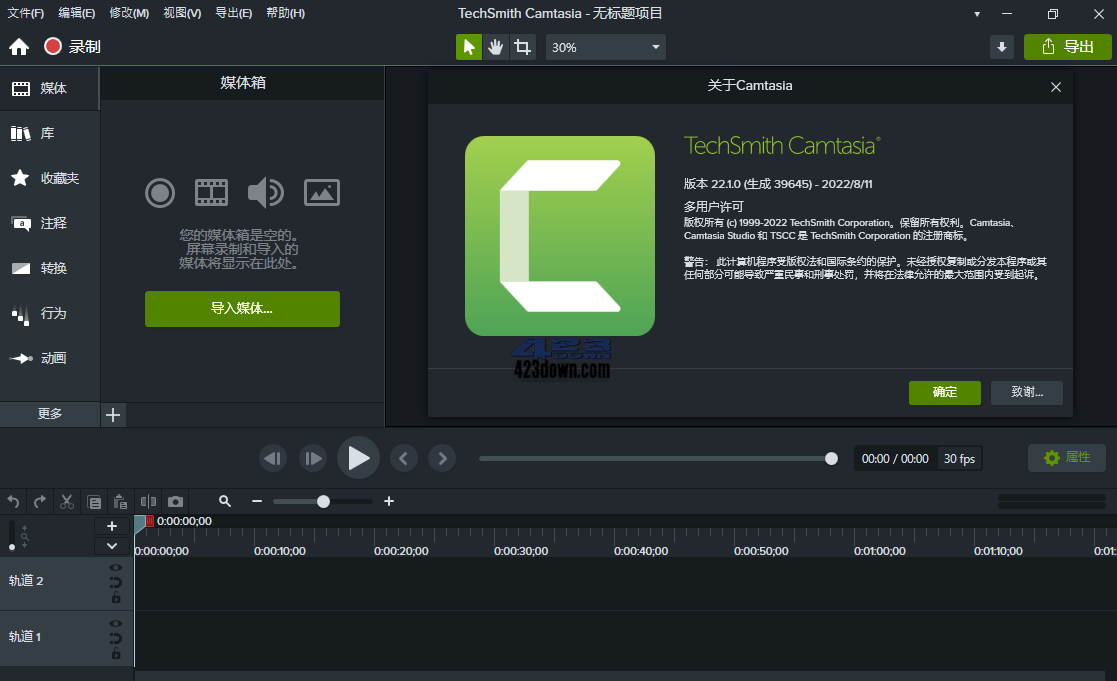Toggle visibility of 轨道 2 with the eye icon
The height and width of the screenshot is (681, 1117).
pyautogui.click(x=116, y=567)
